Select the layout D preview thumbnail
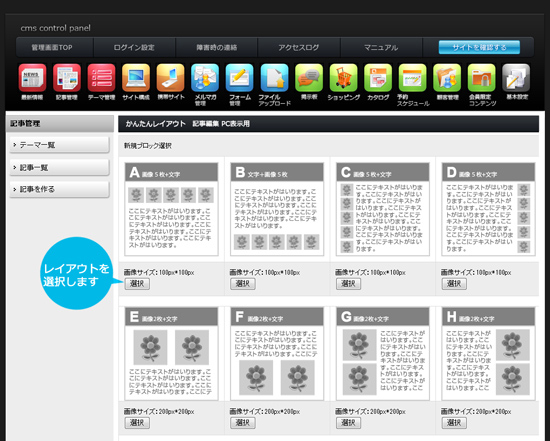The height and width of the screenshot is (441, 550). pos(488,209)
